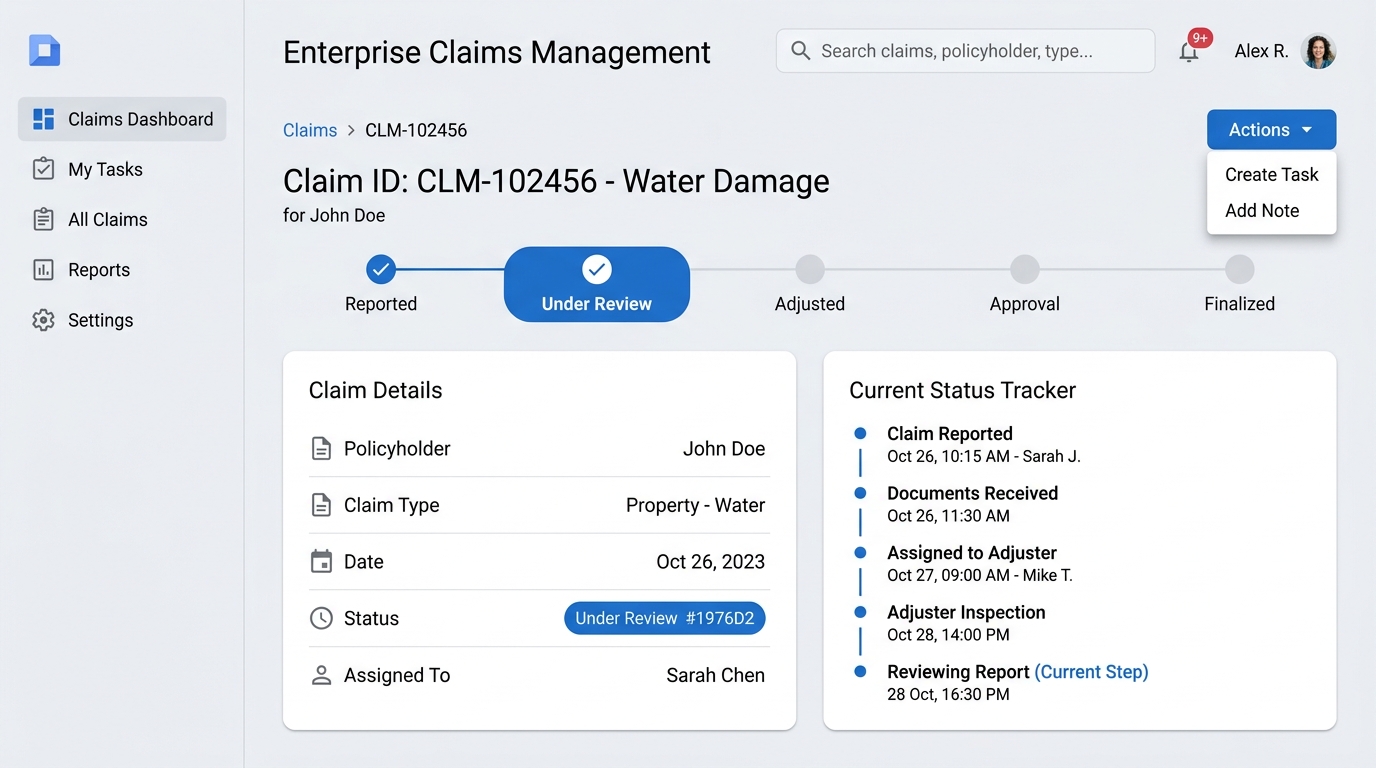The height and width of the screenshot is (768, 1376).
Task: Click the Finalized step label
Action: [x=1239, y=304]
